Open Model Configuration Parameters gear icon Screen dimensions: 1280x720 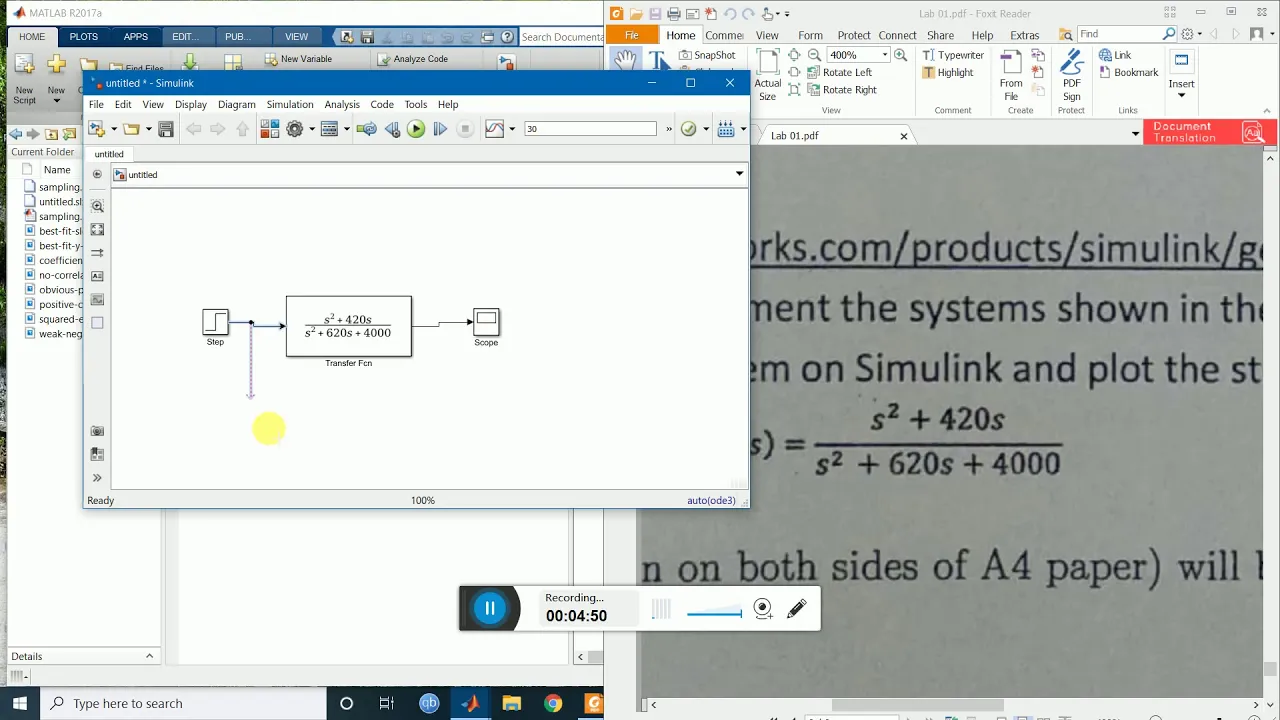coord(295,129)
